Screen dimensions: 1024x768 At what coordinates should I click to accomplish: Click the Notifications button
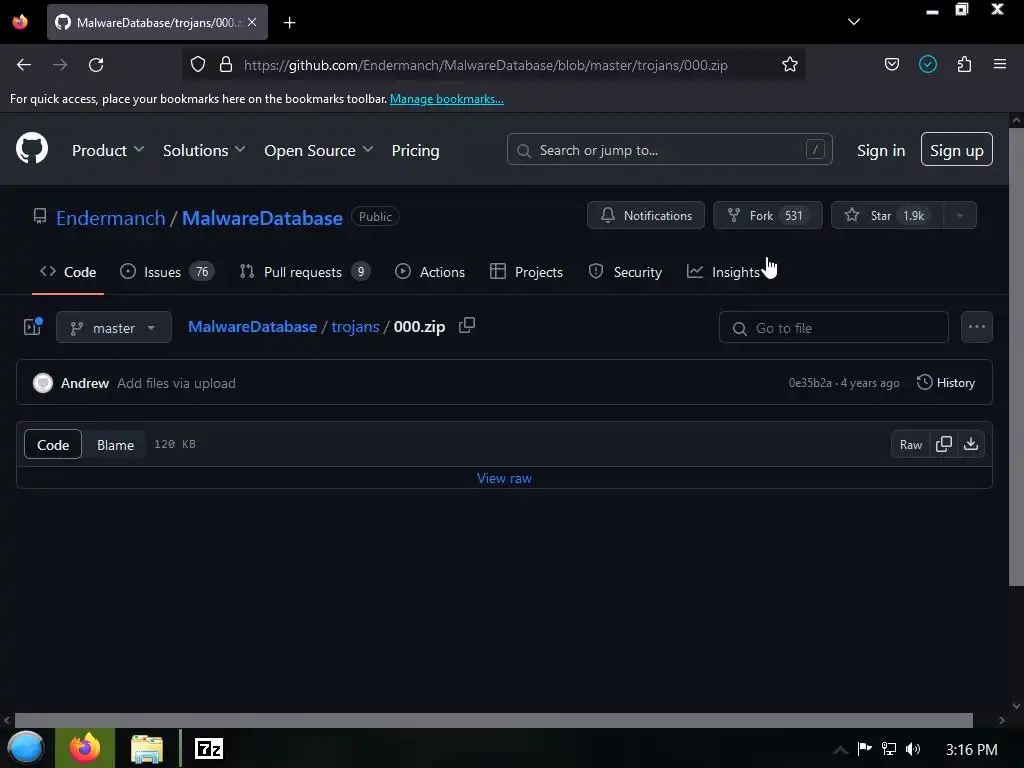pyautogui.click(x=646, y=216)
